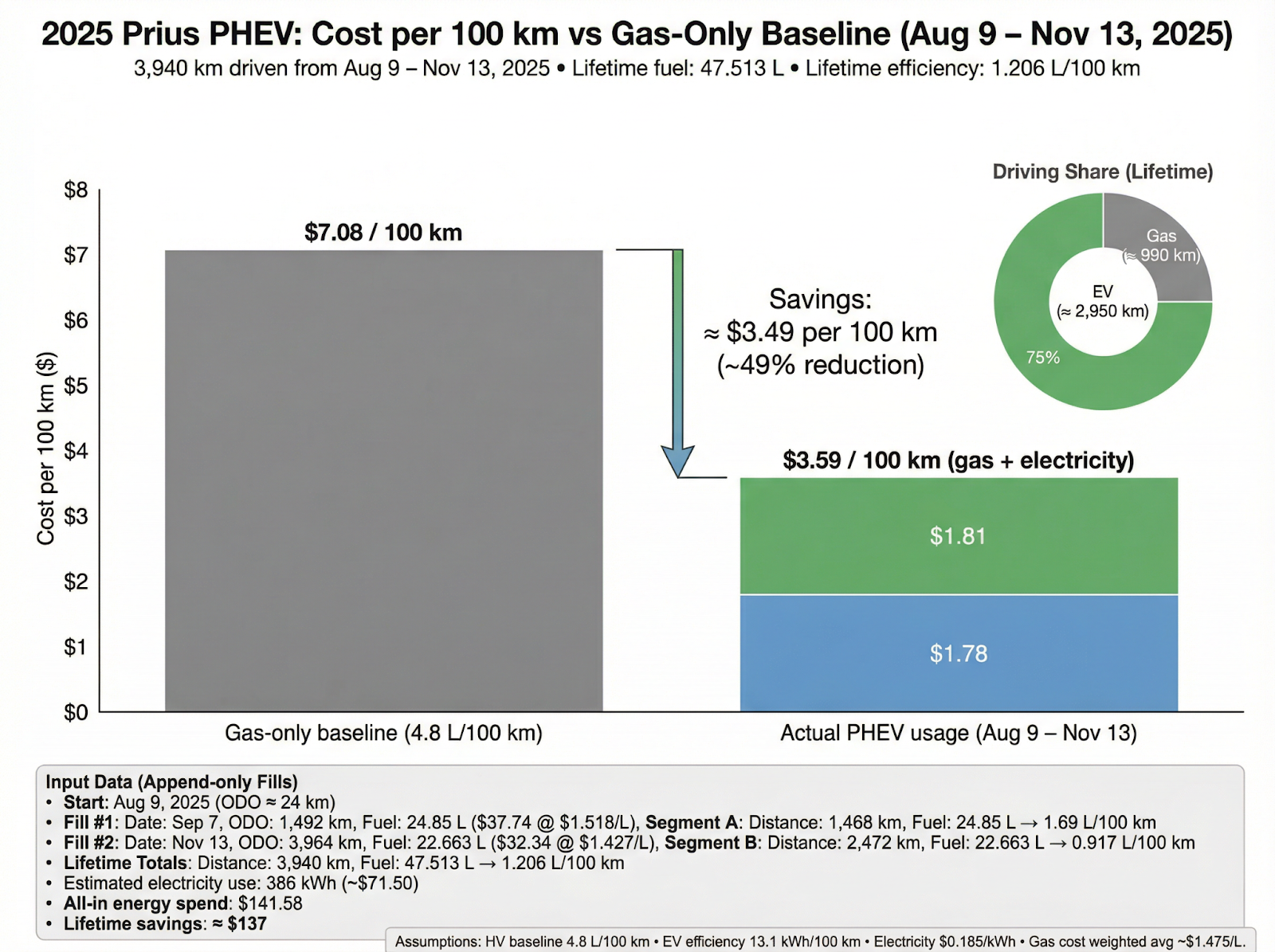Click the "Driving Share (Lifetime)" heading
This screenshot has height=952, width=1275.
[1102, 172]
